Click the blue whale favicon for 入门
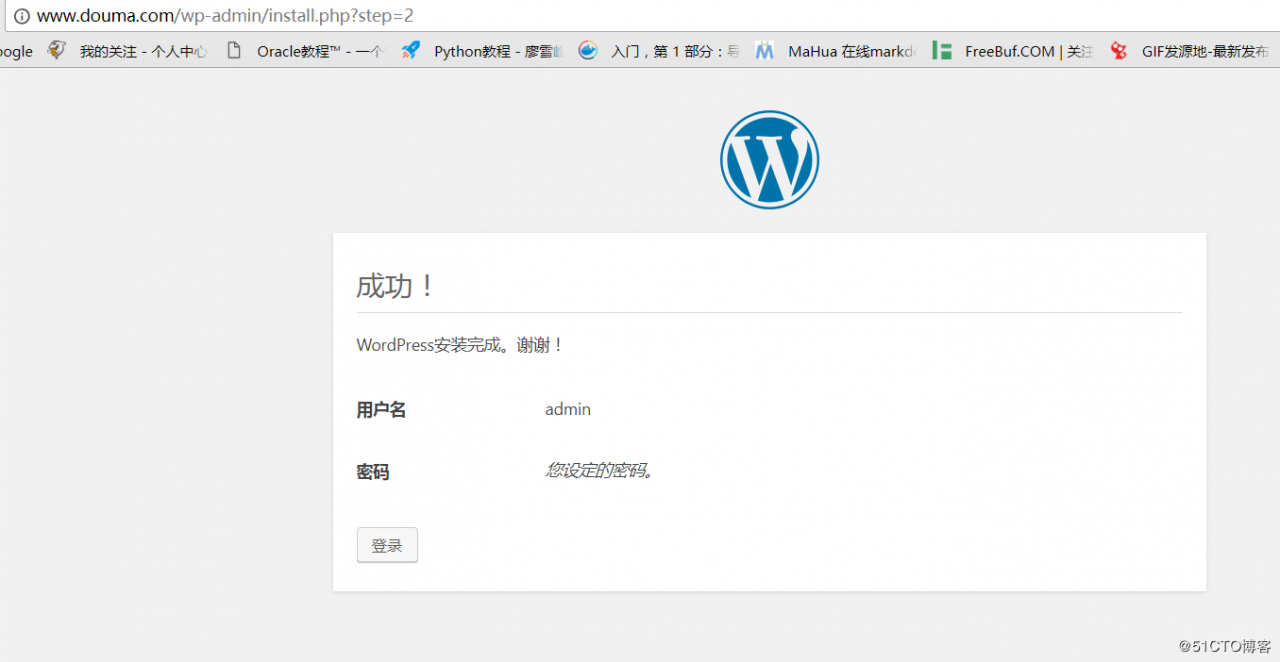The width and height of the screenshot is (1280, 662). point(588,50)
